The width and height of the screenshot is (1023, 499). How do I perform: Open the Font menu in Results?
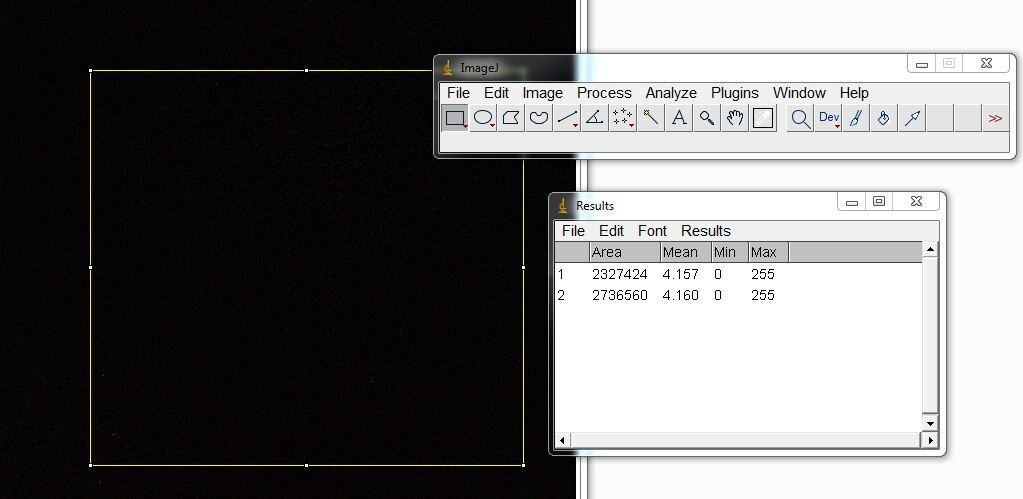pos(652,231)
